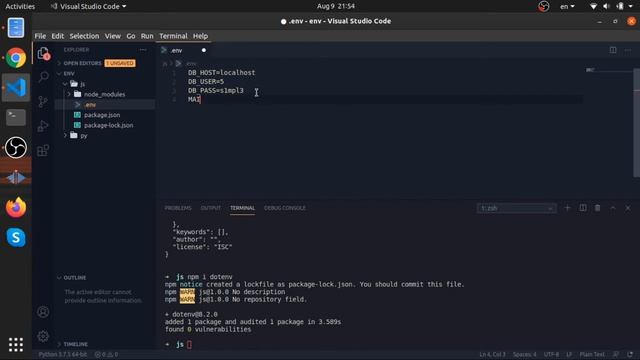Open the Kdenlive icon in dock
640x360 pixels.
click(x=16, y=178)
